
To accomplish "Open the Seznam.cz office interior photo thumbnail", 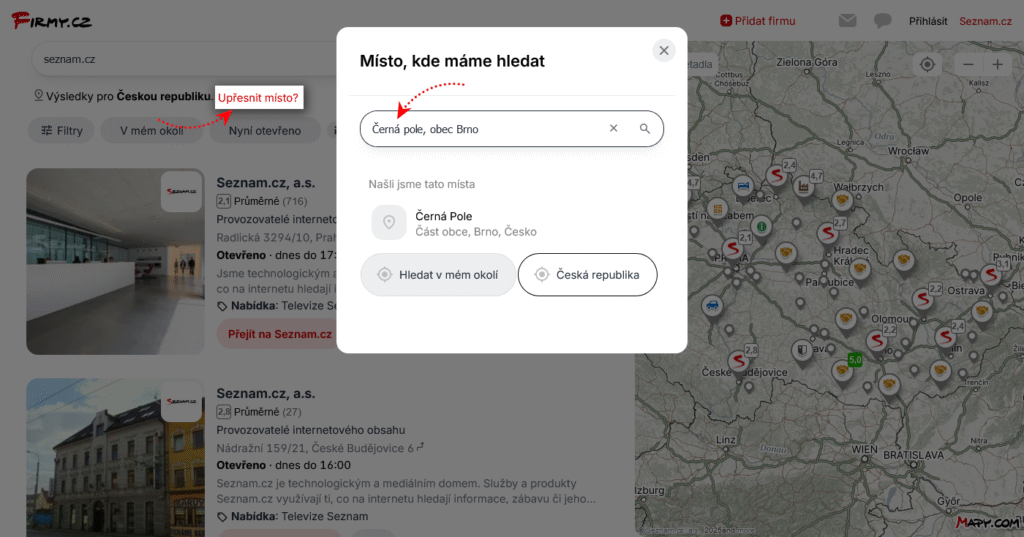I will coord(116,261).
